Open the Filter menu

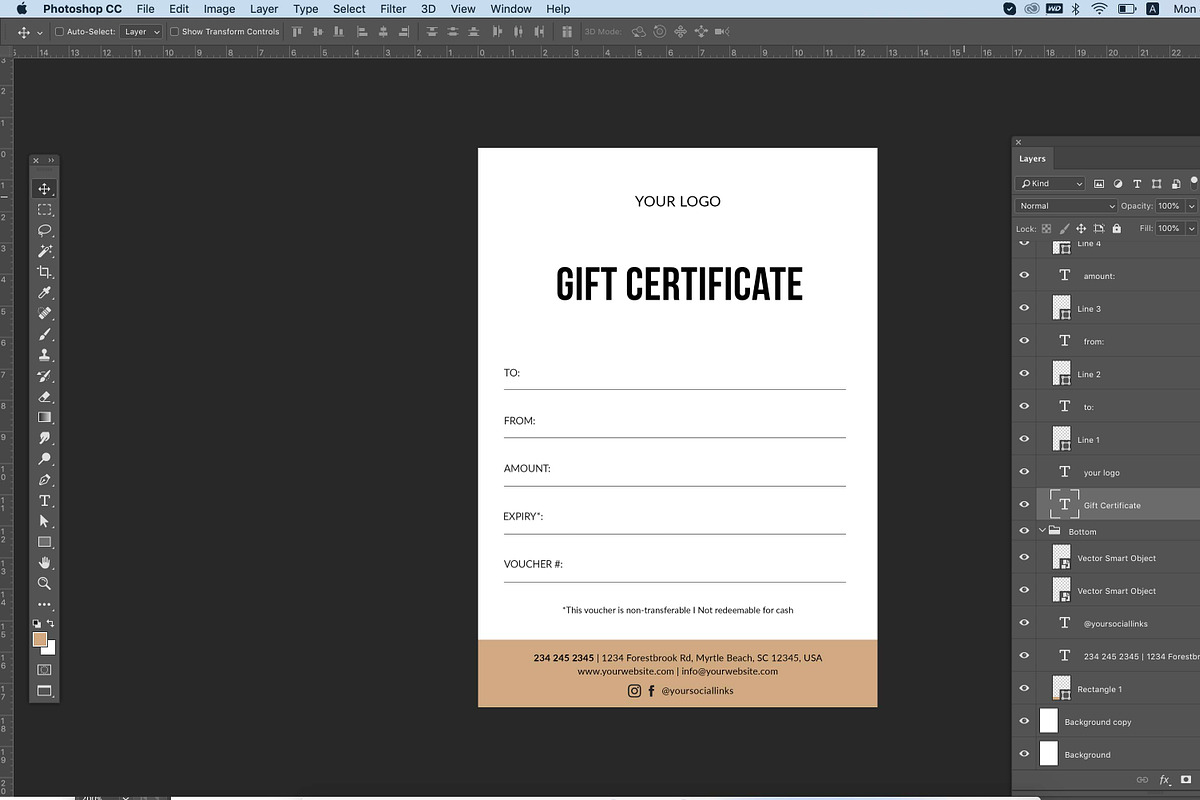tap(393, 9)
